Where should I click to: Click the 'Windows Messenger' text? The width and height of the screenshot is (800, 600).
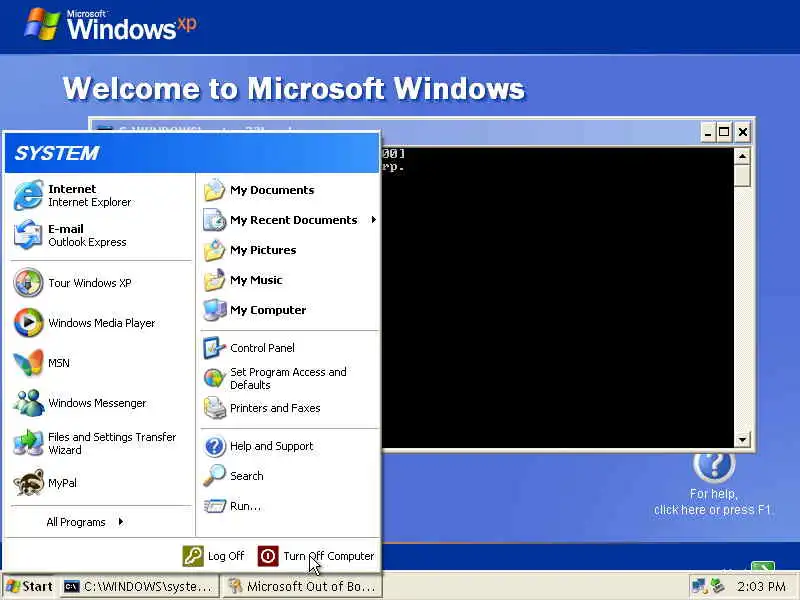click(x=97, y=403)
